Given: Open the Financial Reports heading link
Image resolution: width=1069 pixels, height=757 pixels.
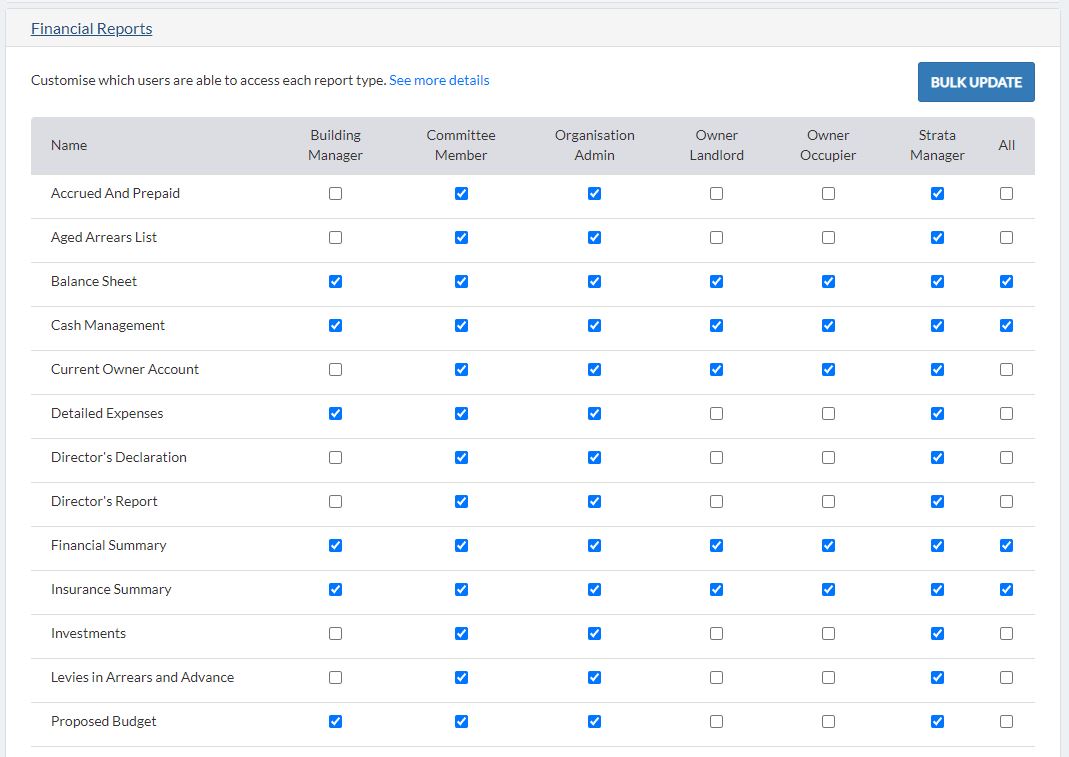Looking at the screenshot, I should coord(91,29).
